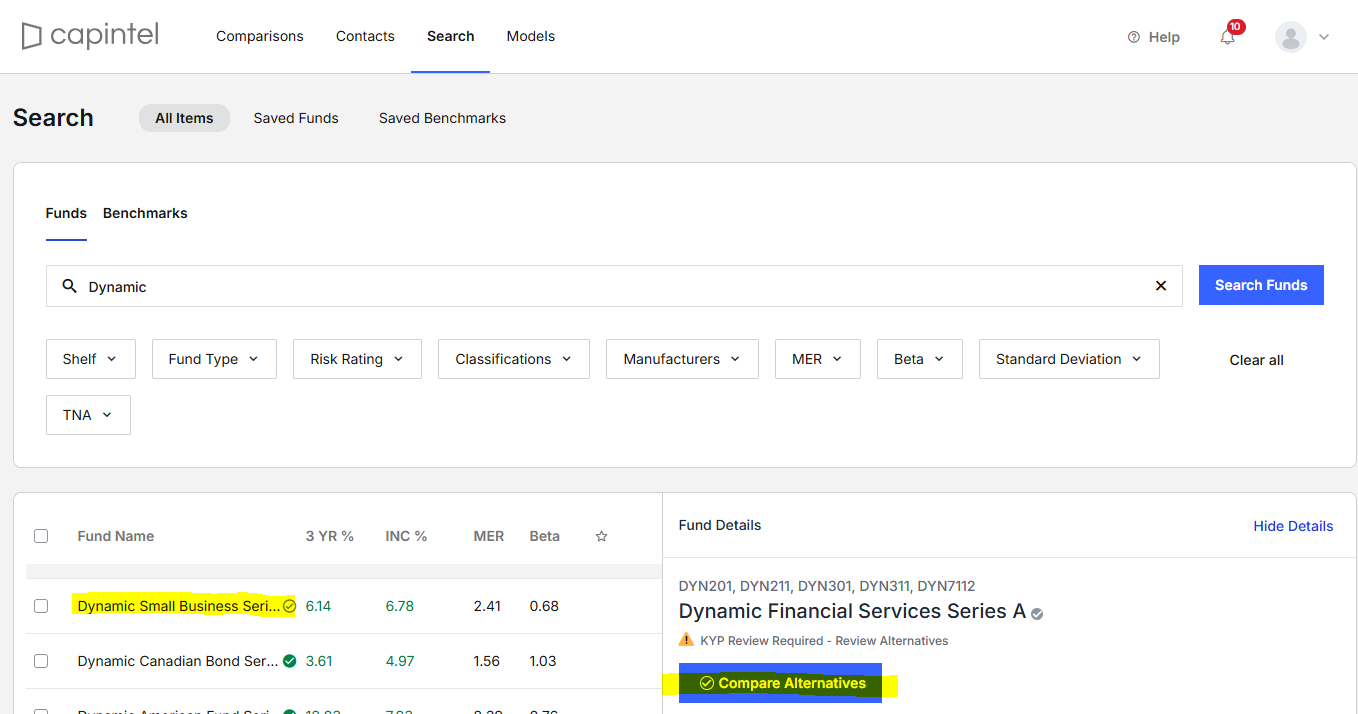Screen dimensions: 1358x714
Task: Expand the account menu chevron
Action: 1324,37
